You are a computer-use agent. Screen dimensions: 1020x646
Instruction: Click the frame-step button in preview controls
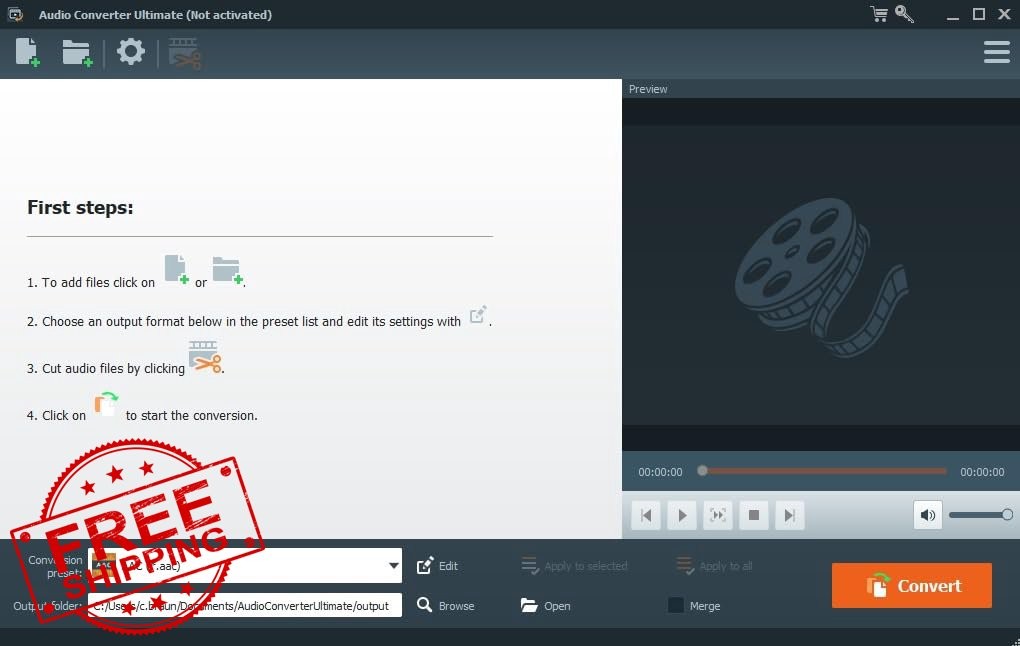pyautogui.click(x=718, y=515)
